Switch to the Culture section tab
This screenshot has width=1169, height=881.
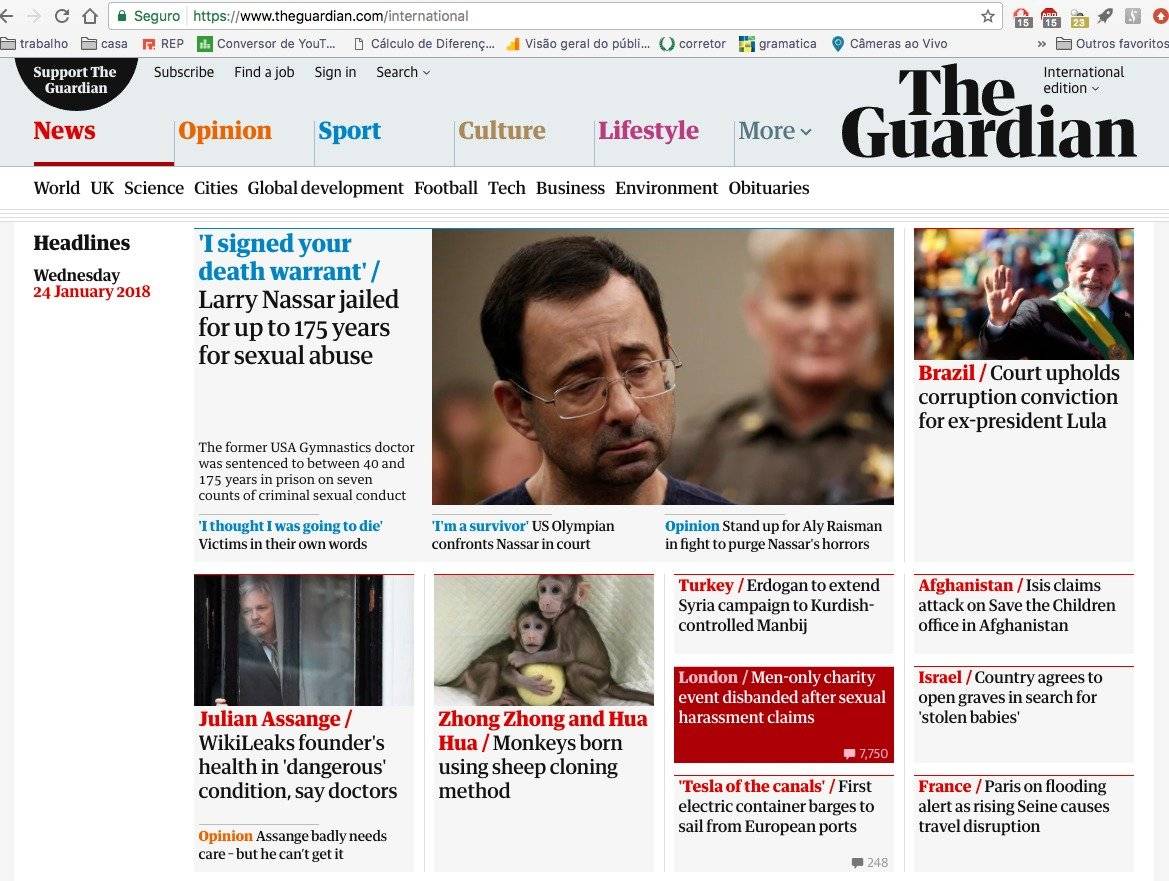[502, 130]
